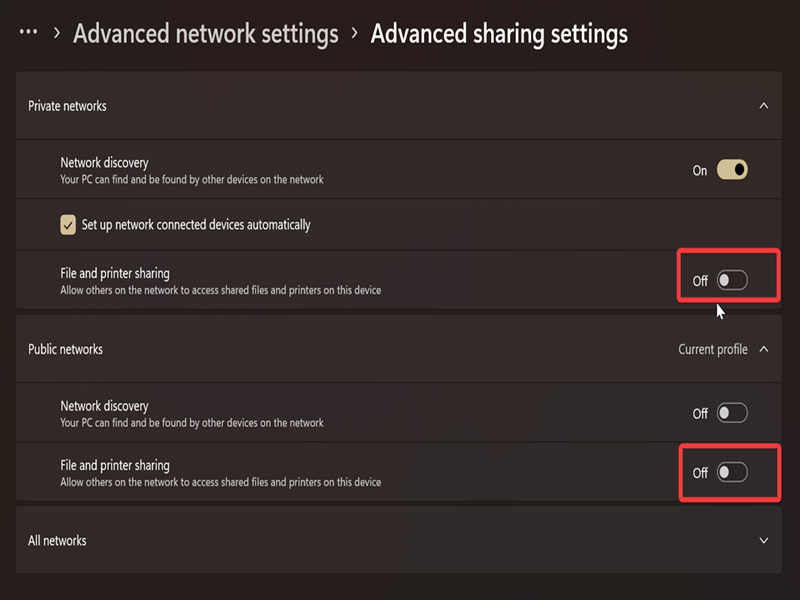
Task: Enable Network discovery for public networks
Action: [x=732, y=413]
